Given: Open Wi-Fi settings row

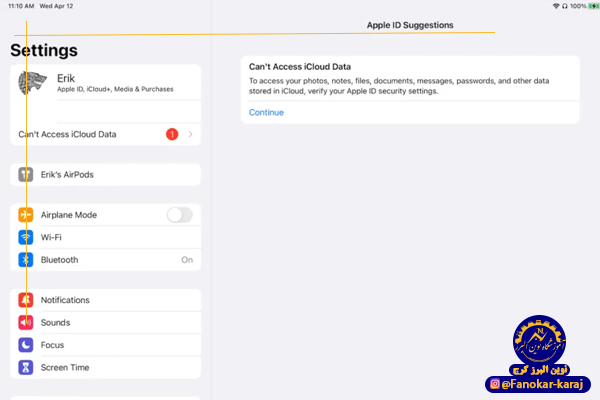Looking at the screenshot, I should [x=106, y=237].
